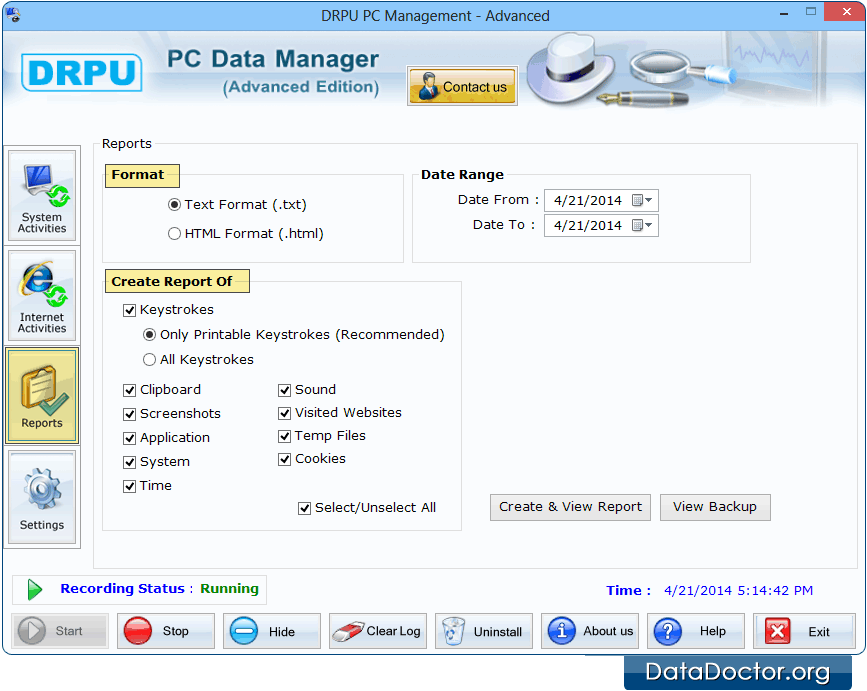Toggle the Application checkbox
Image resolution: width=867 pixels, height=691 pixels.
[x=129, y=438]
